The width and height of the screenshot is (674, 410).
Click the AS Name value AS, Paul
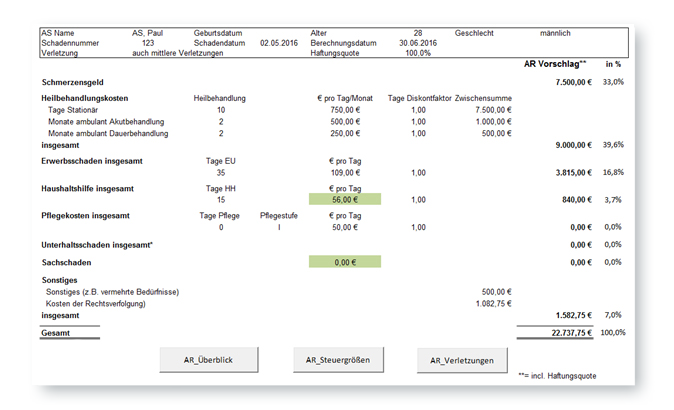point(148,33)
